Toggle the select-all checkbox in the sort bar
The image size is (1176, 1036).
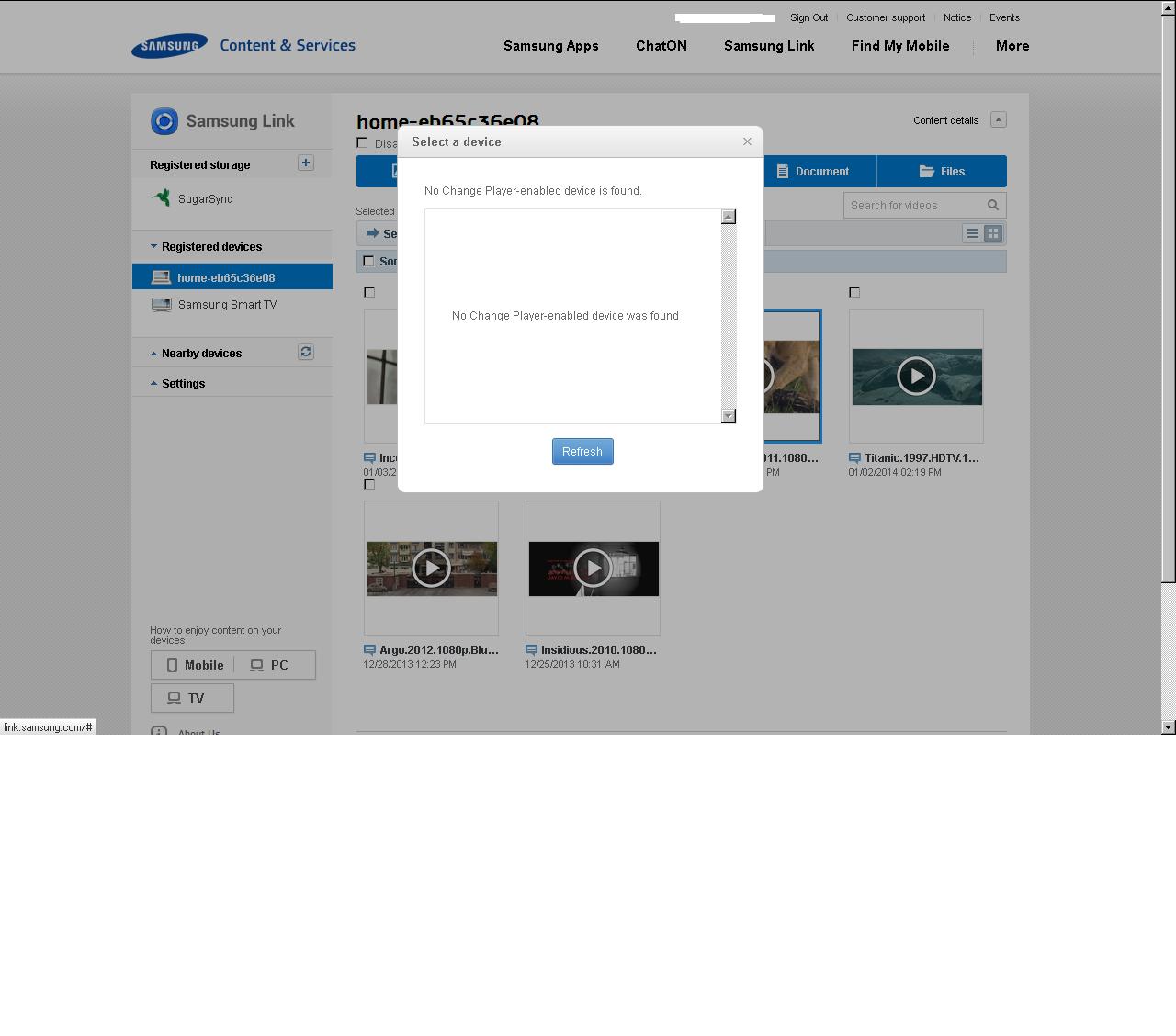(x=369, y=262)
